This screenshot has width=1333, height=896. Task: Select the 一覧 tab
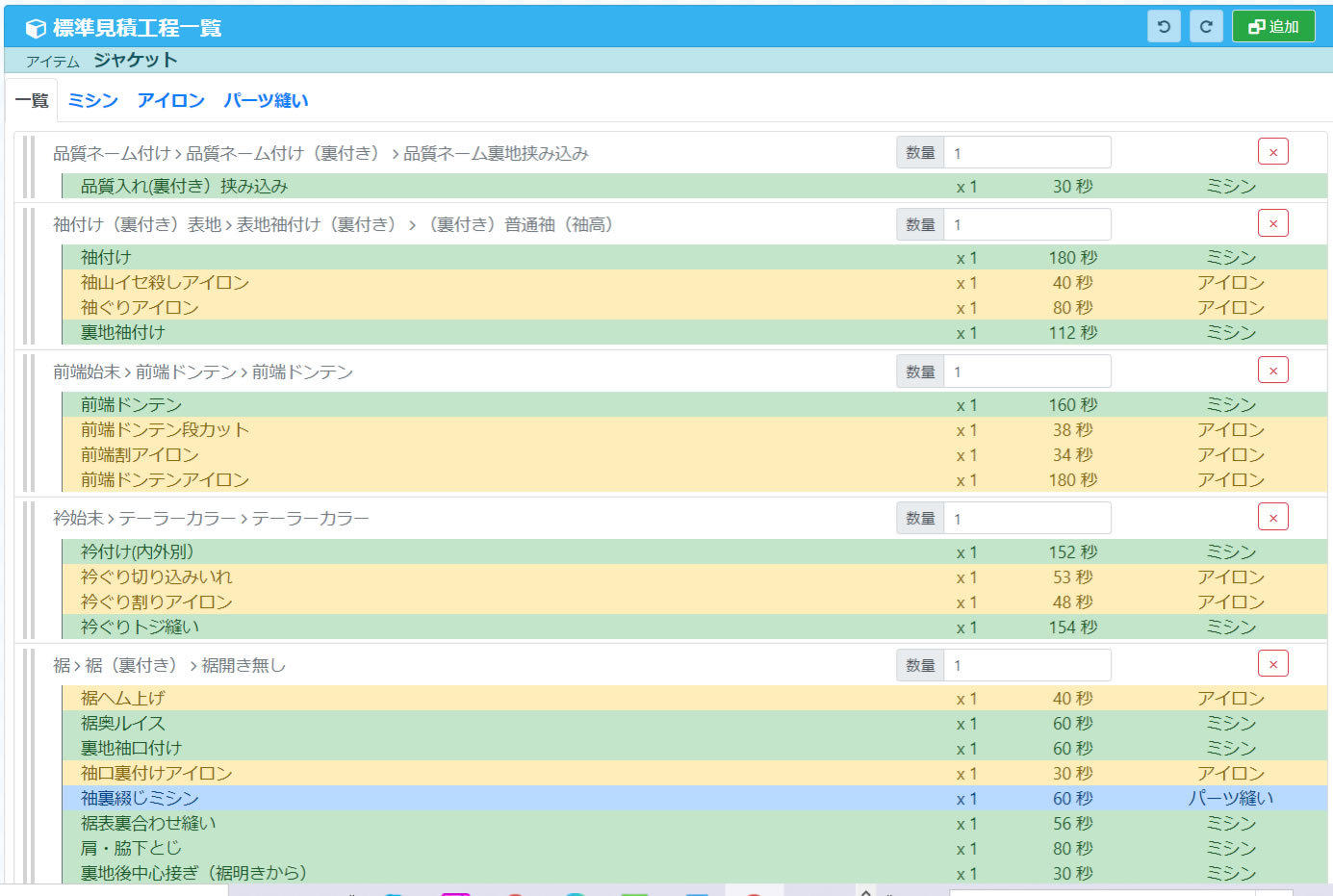tap(32, 101)
